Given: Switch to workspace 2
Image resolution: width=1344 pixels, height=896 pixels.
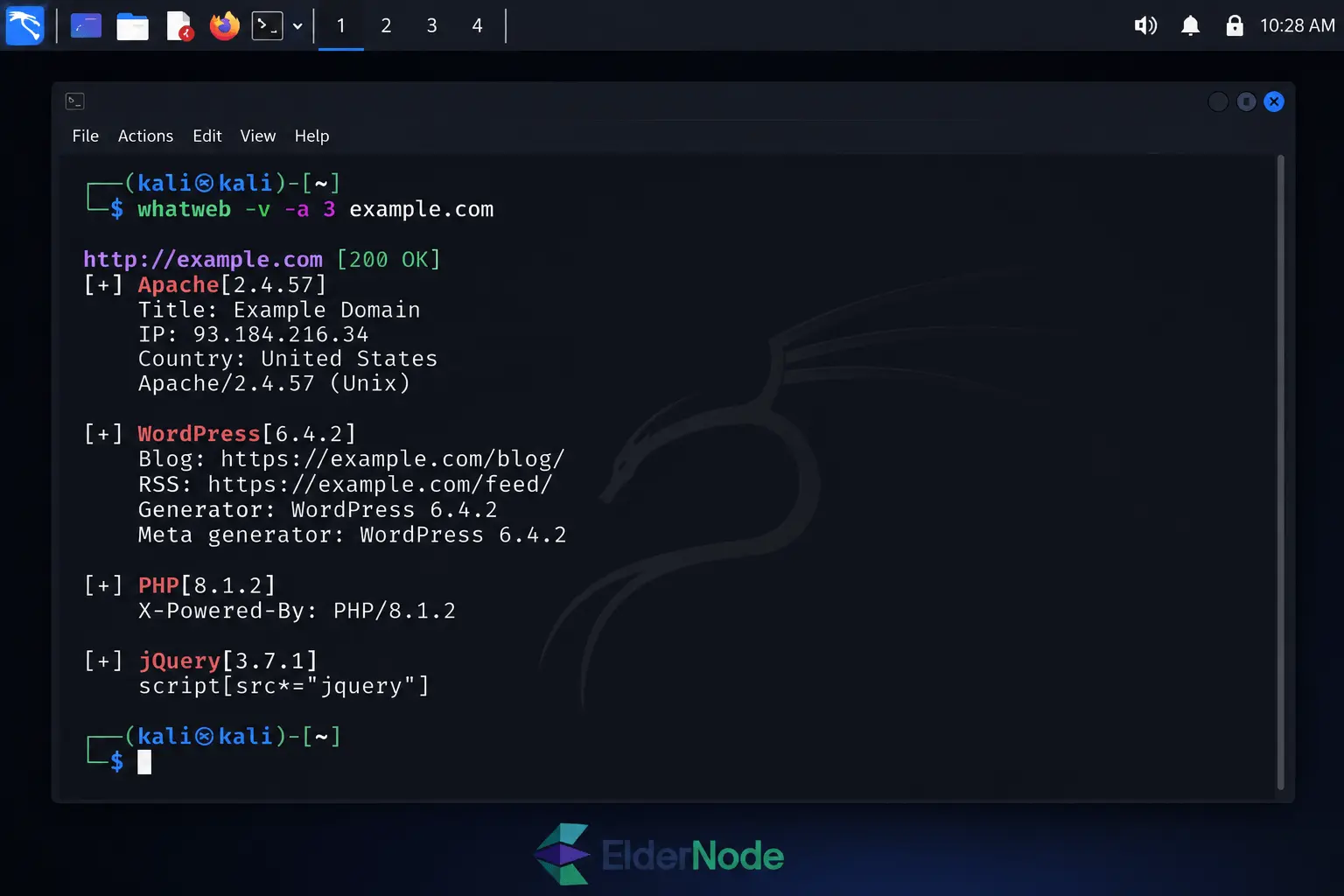Looking at the screenshot, I should tap(386, 26).
